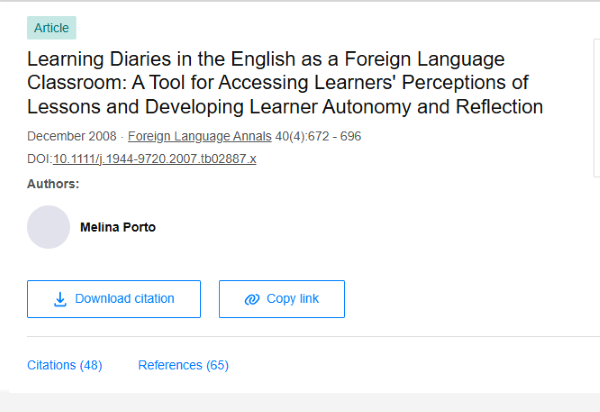Click the chain link icon
600x412 pixels.
(252, 299)
